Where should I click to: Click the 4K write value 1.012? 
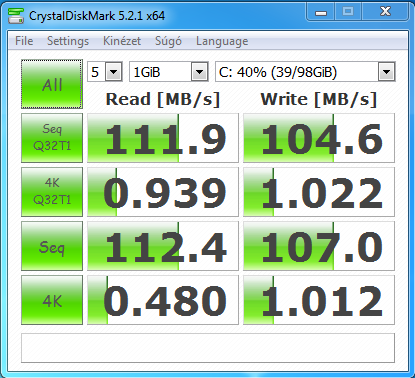[319, 300]
